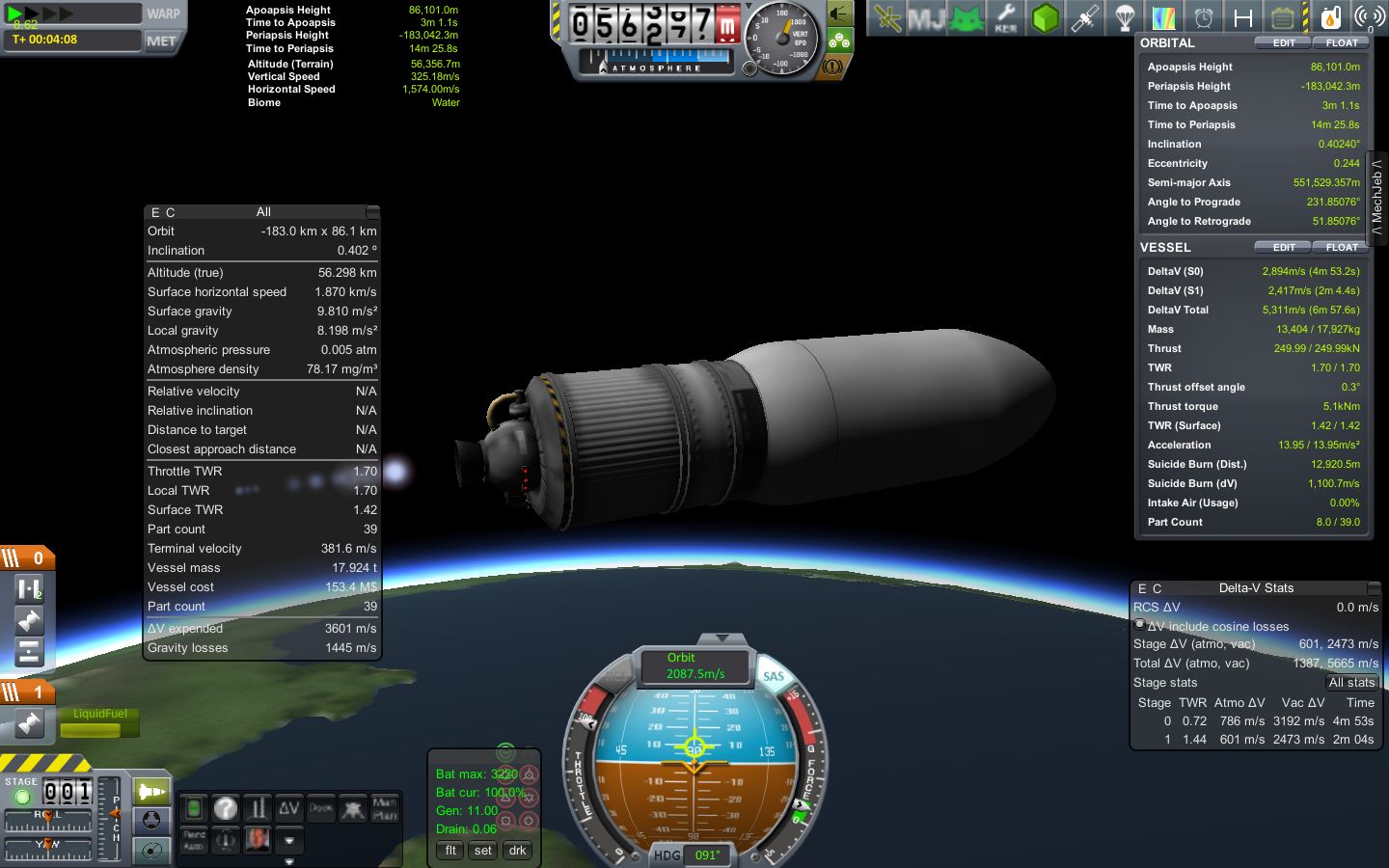Click the Dock toolbar button
The height and width of the screenshot is (868, 1389).
321,808
